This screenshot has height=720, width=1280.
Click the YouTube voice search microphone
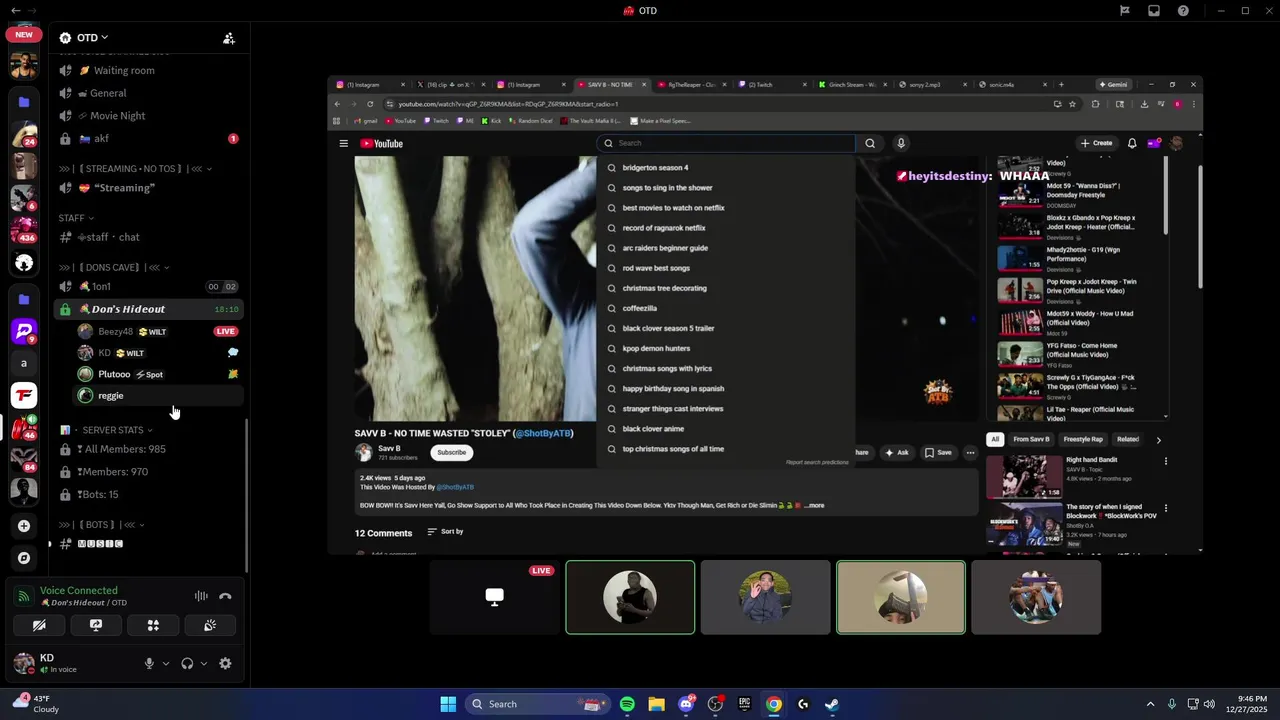click(x=901, y=143)
